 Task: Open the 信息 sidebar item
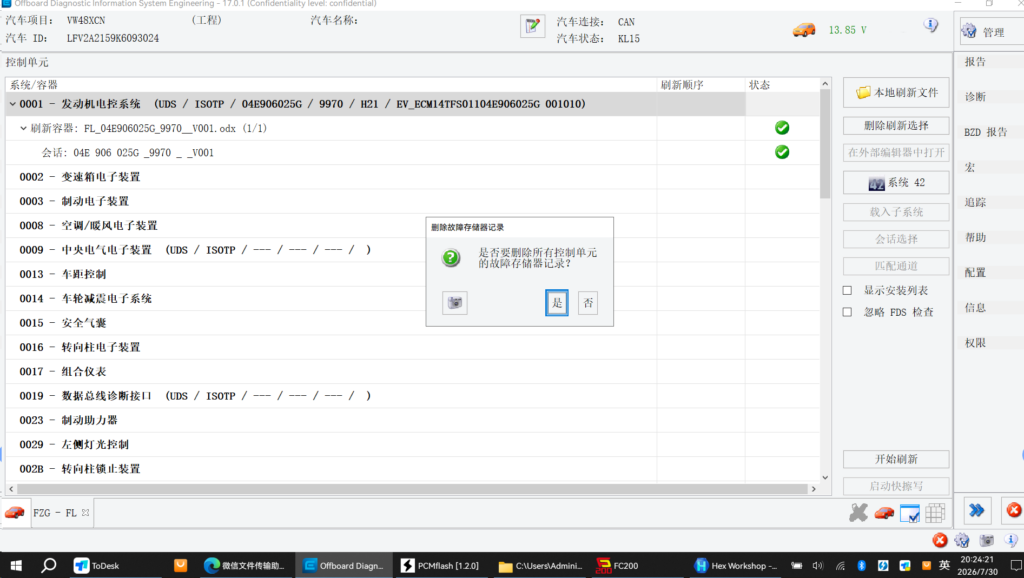coord(975,308)
